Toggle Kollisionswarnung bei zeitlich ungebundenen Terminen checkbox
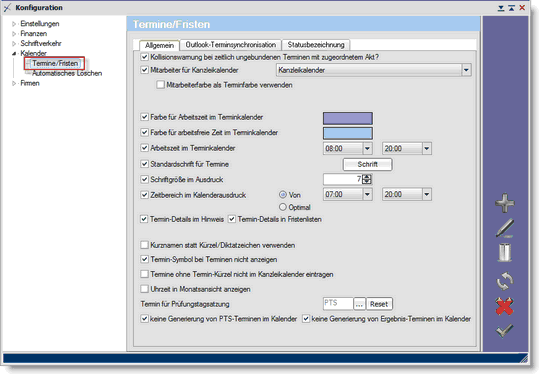The image size is (541, 376). [144, 57]
